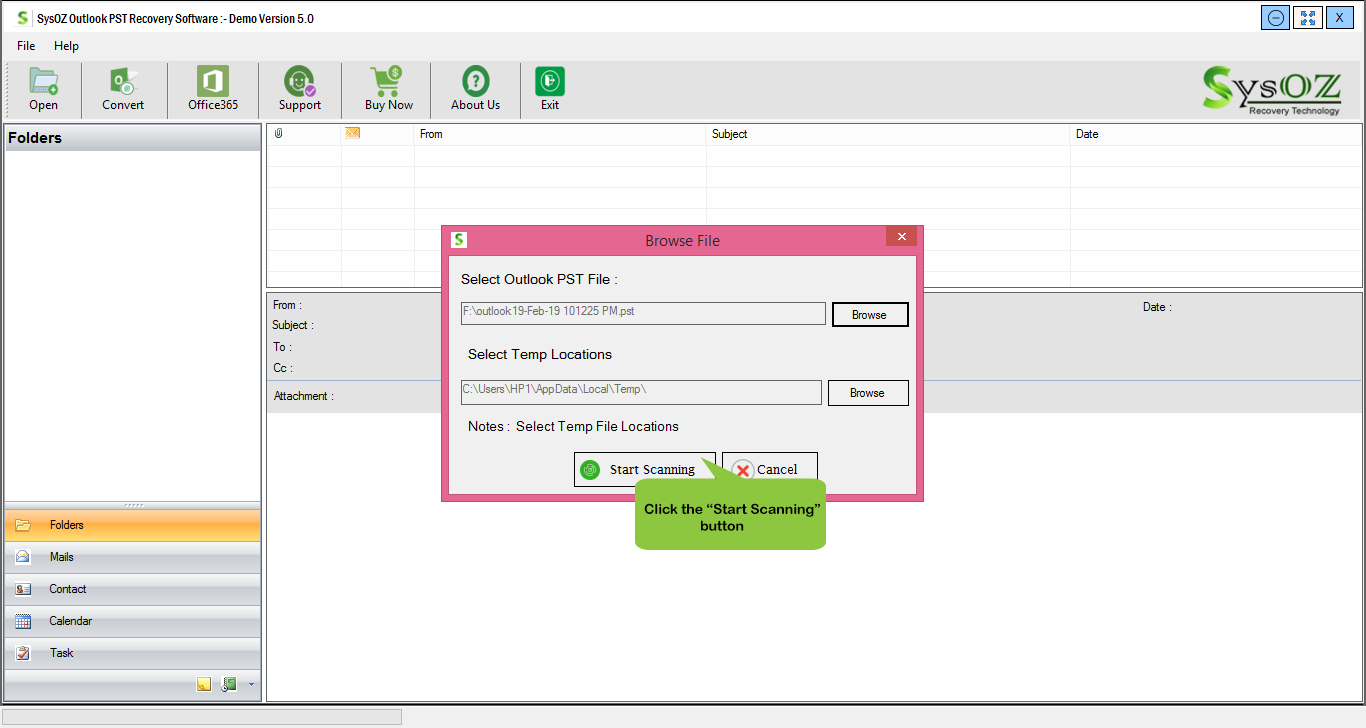Click the "Attachment :" label in preview pane

(304, 396)
